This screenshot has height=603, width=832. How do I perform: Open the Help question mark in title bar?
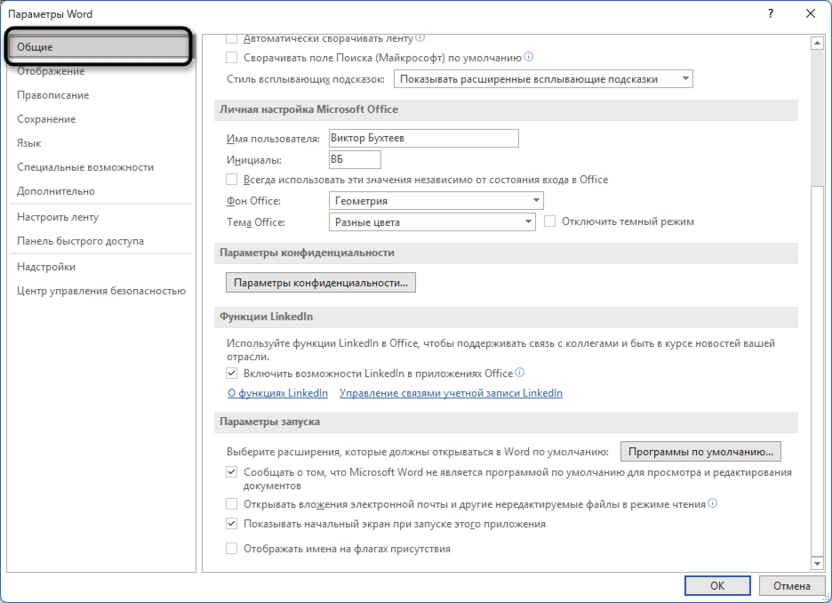click(x=770, y=14)
